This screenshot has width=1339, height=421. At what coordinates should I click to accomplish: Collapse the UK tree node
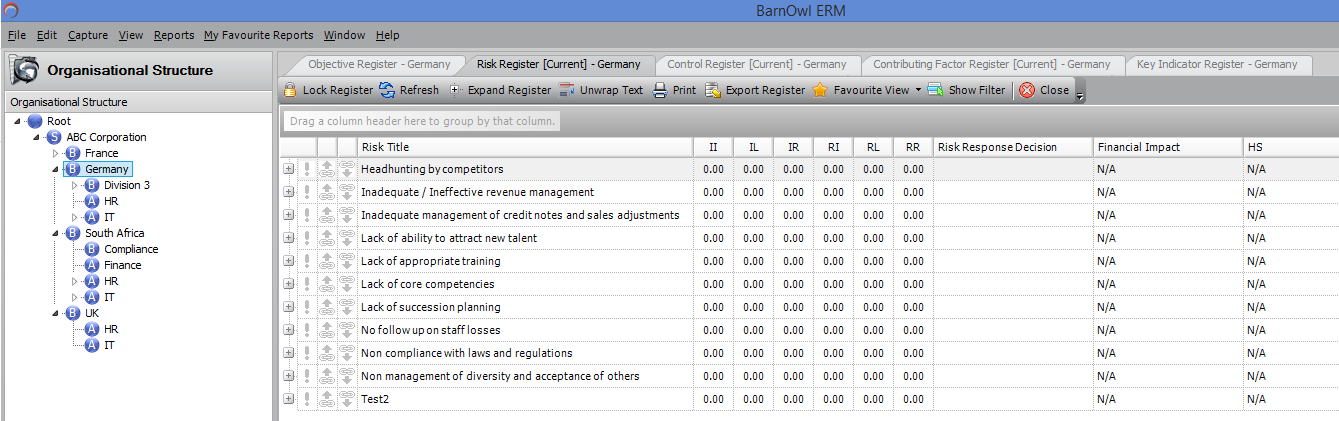point(56,313)
